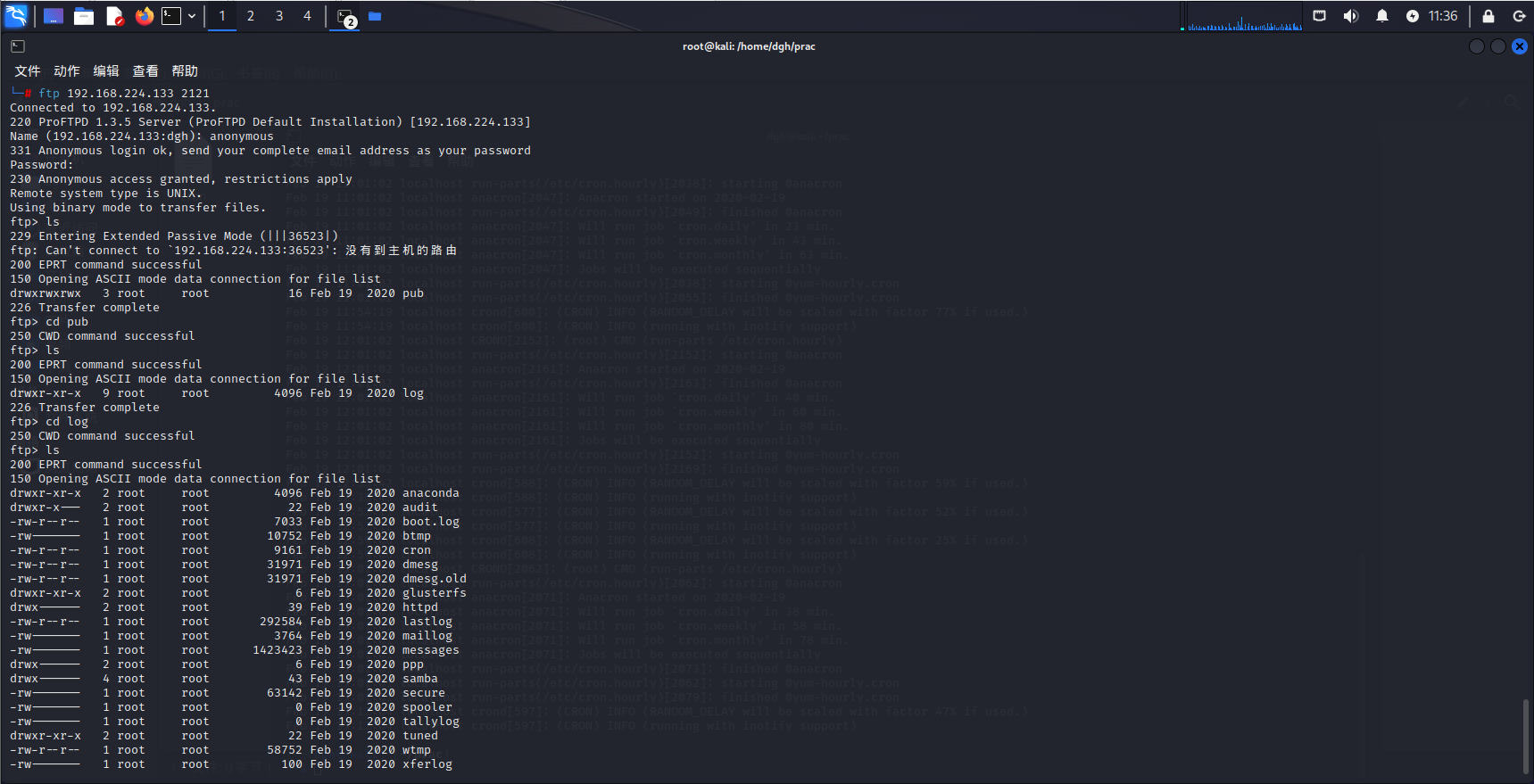This screenshot has height=784, width=1534.
Task: Click the 'audit' directory entry
Action: click(420, 508)
